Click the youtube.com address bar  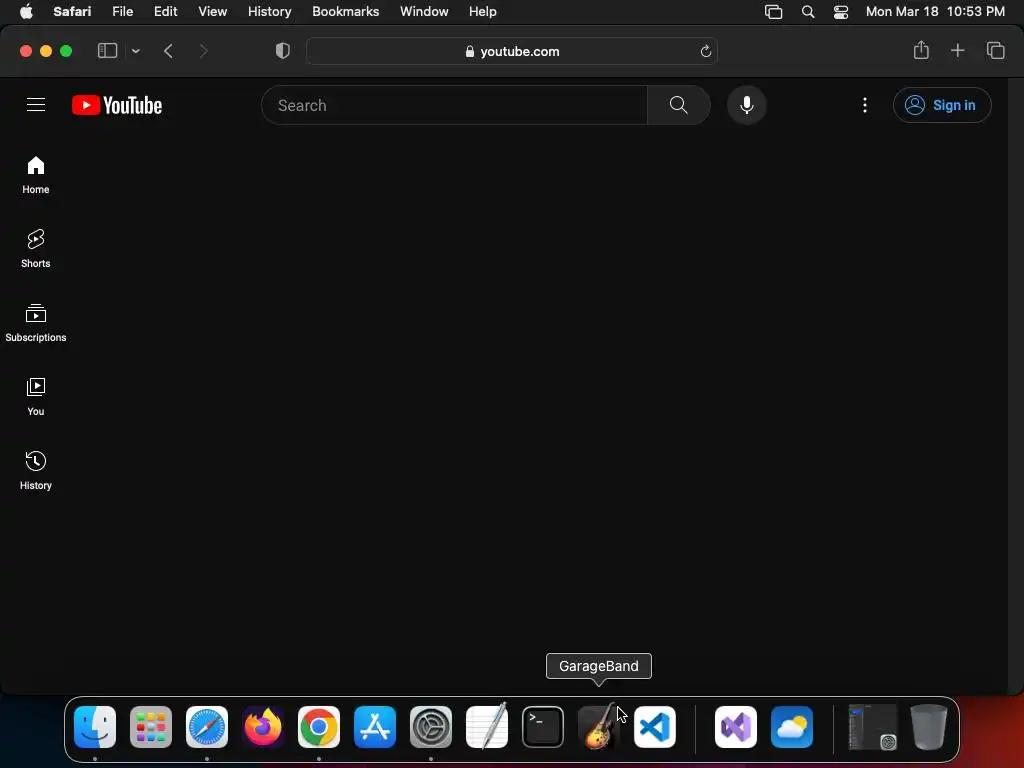pos(512,51)
